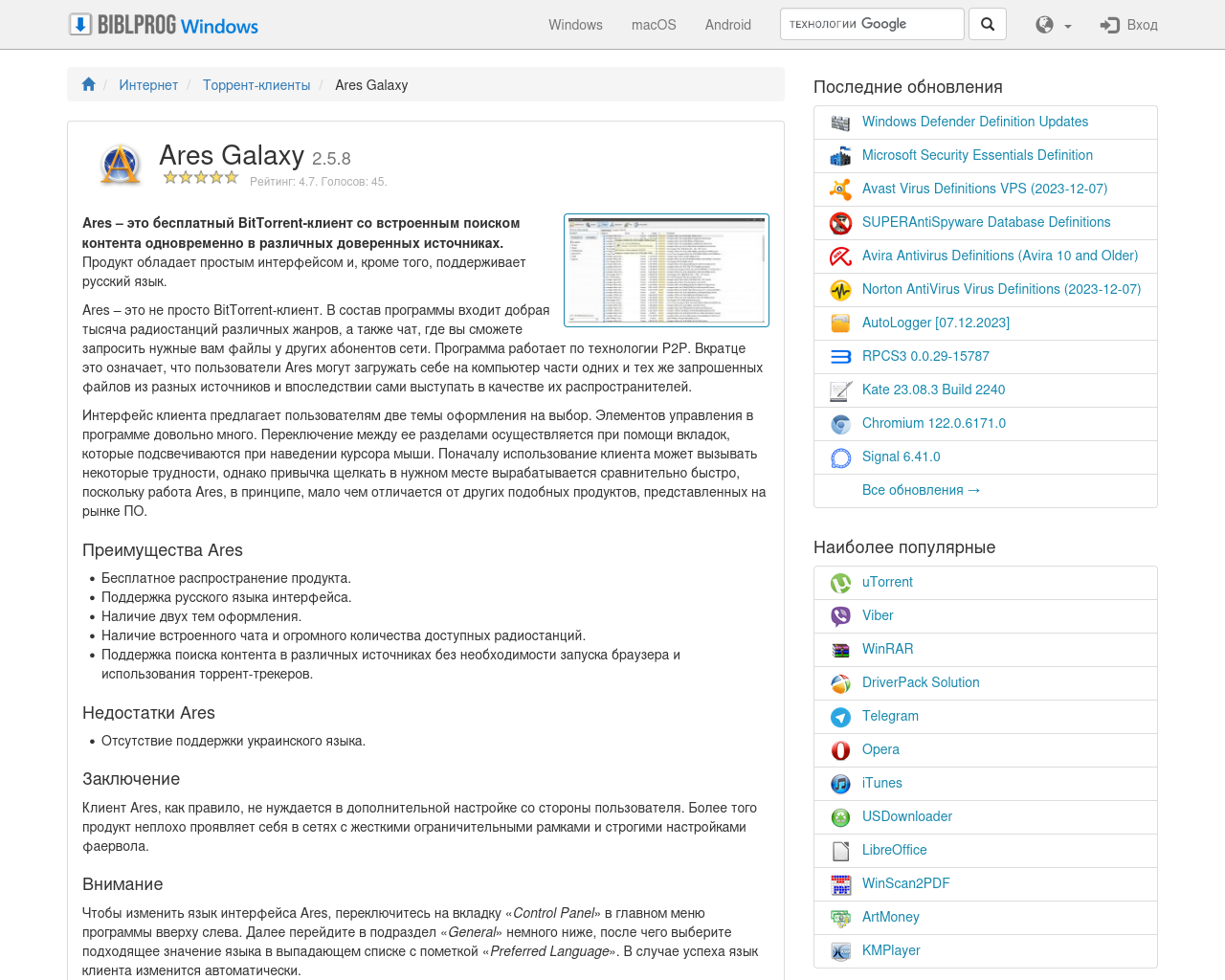This screenshot has height=980, width=1225.
Task: Open DriverPack Solution text link
Action: click(x=921, y=682)
